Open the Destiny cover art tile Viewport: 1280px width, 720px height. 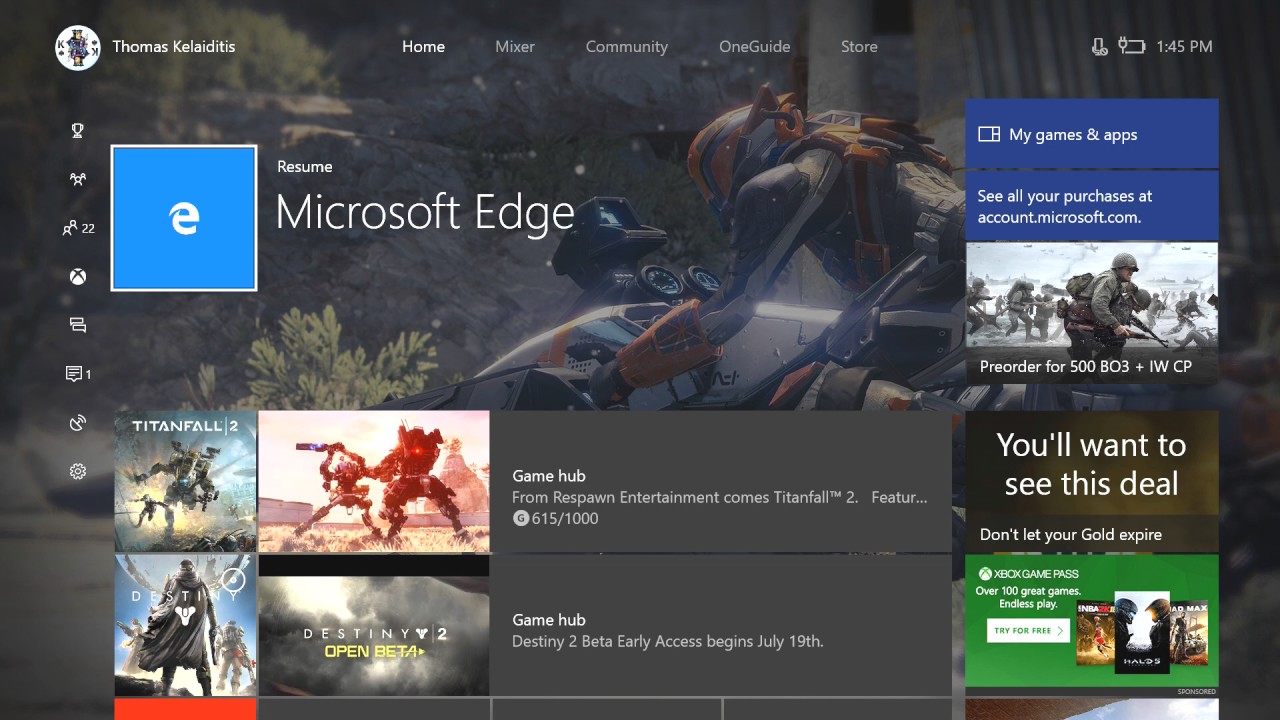pos(185,625)
